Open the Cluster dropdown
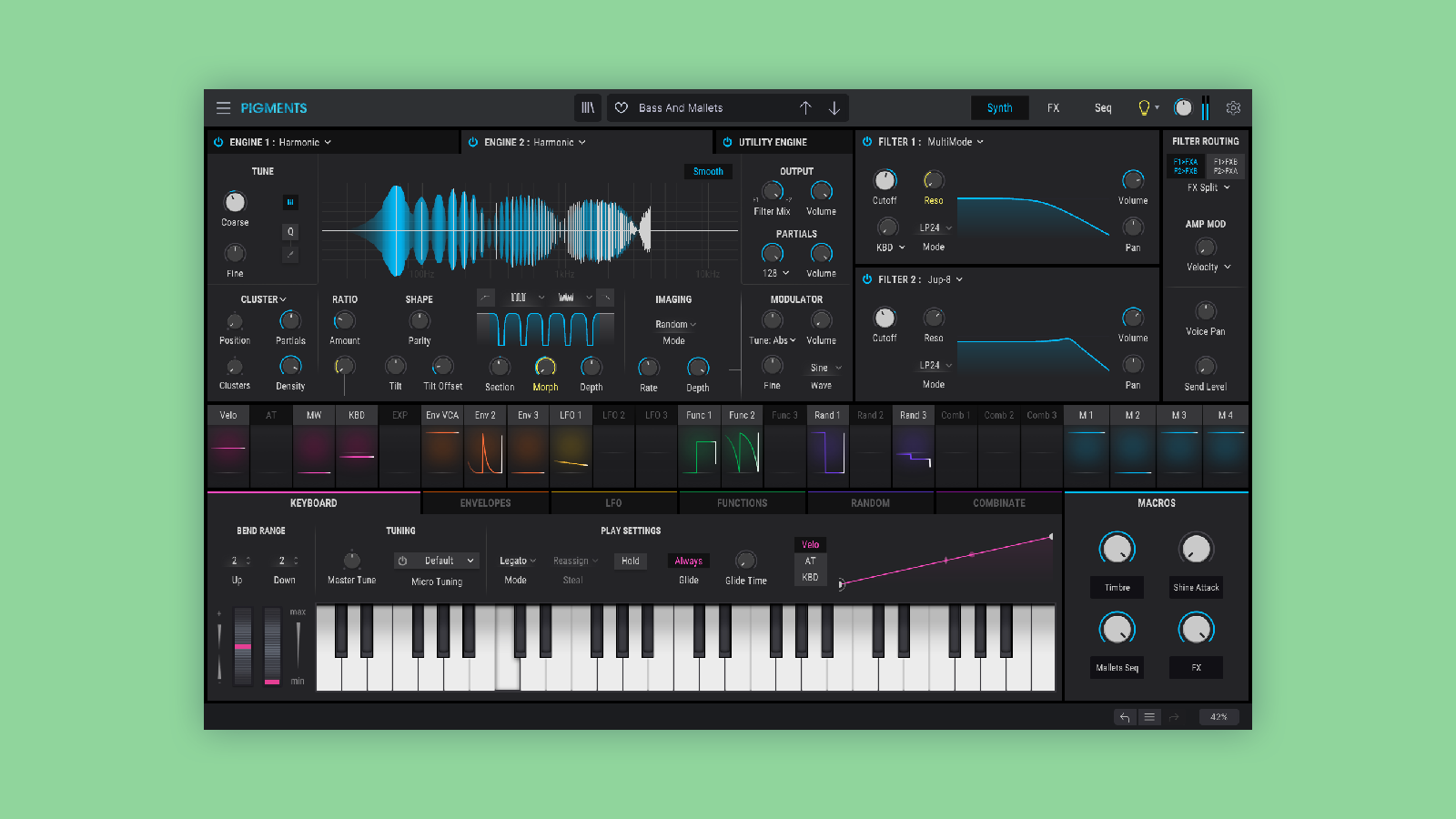 coord(264,299)
